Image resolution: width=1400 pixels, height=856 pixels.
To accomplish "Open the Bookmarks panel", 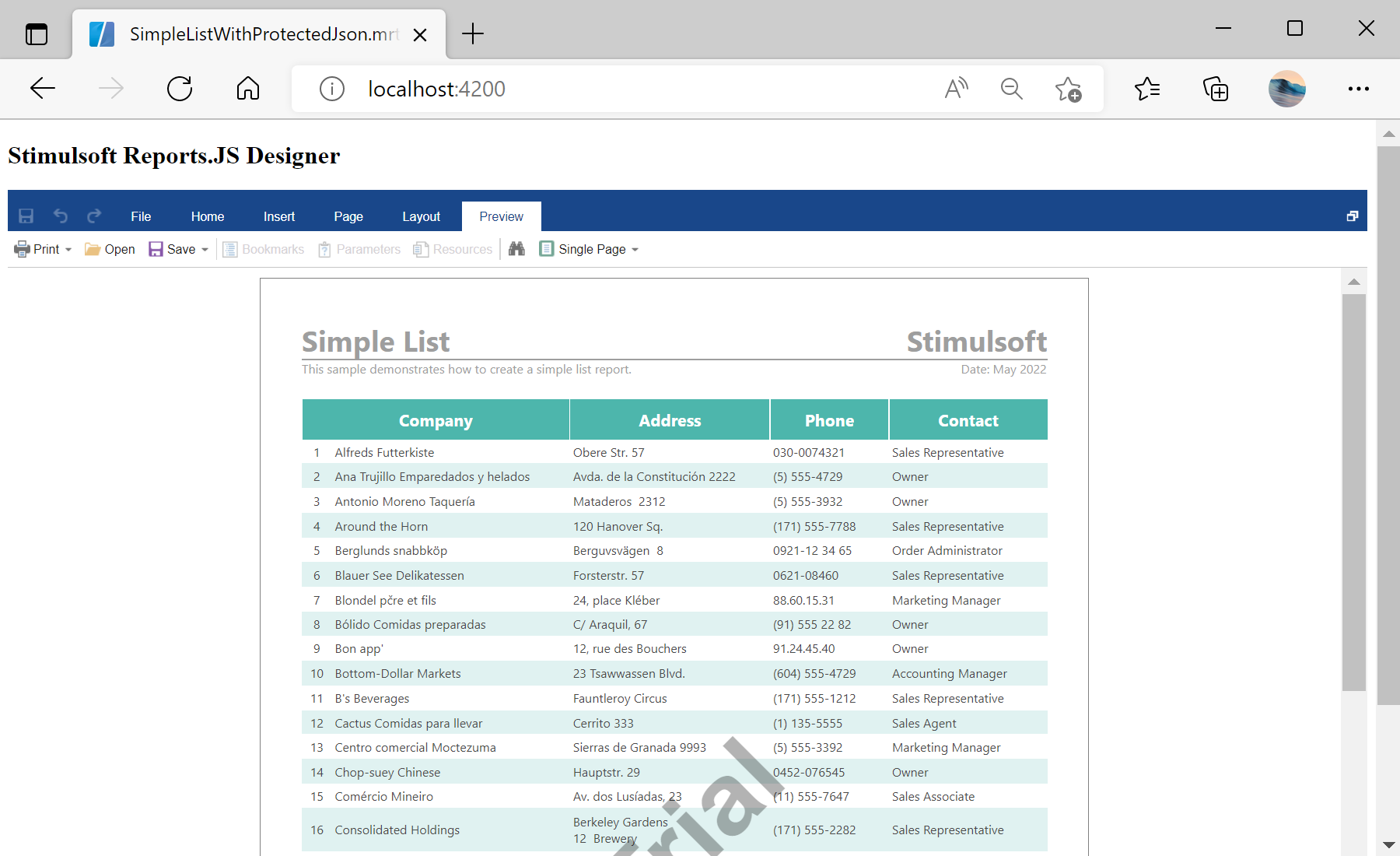I will [x=264, y=249].
